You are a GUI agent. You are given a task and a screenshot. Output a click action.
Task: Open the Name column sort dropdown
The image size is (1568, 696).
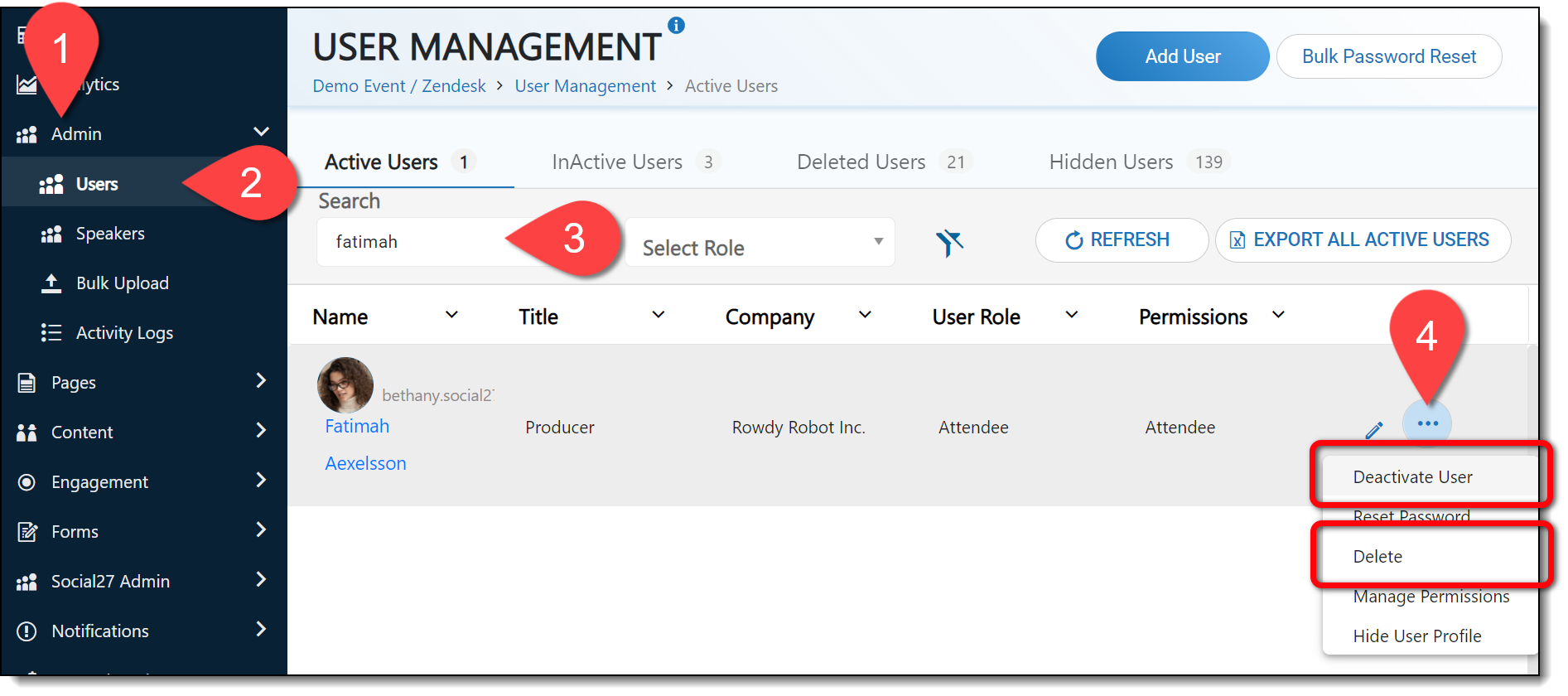(451, 316)
